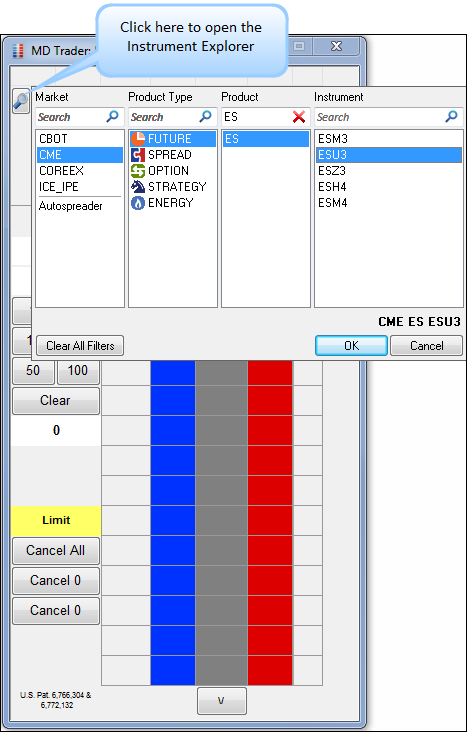
Task: Clear the ES product search filter
Action: 299,117
